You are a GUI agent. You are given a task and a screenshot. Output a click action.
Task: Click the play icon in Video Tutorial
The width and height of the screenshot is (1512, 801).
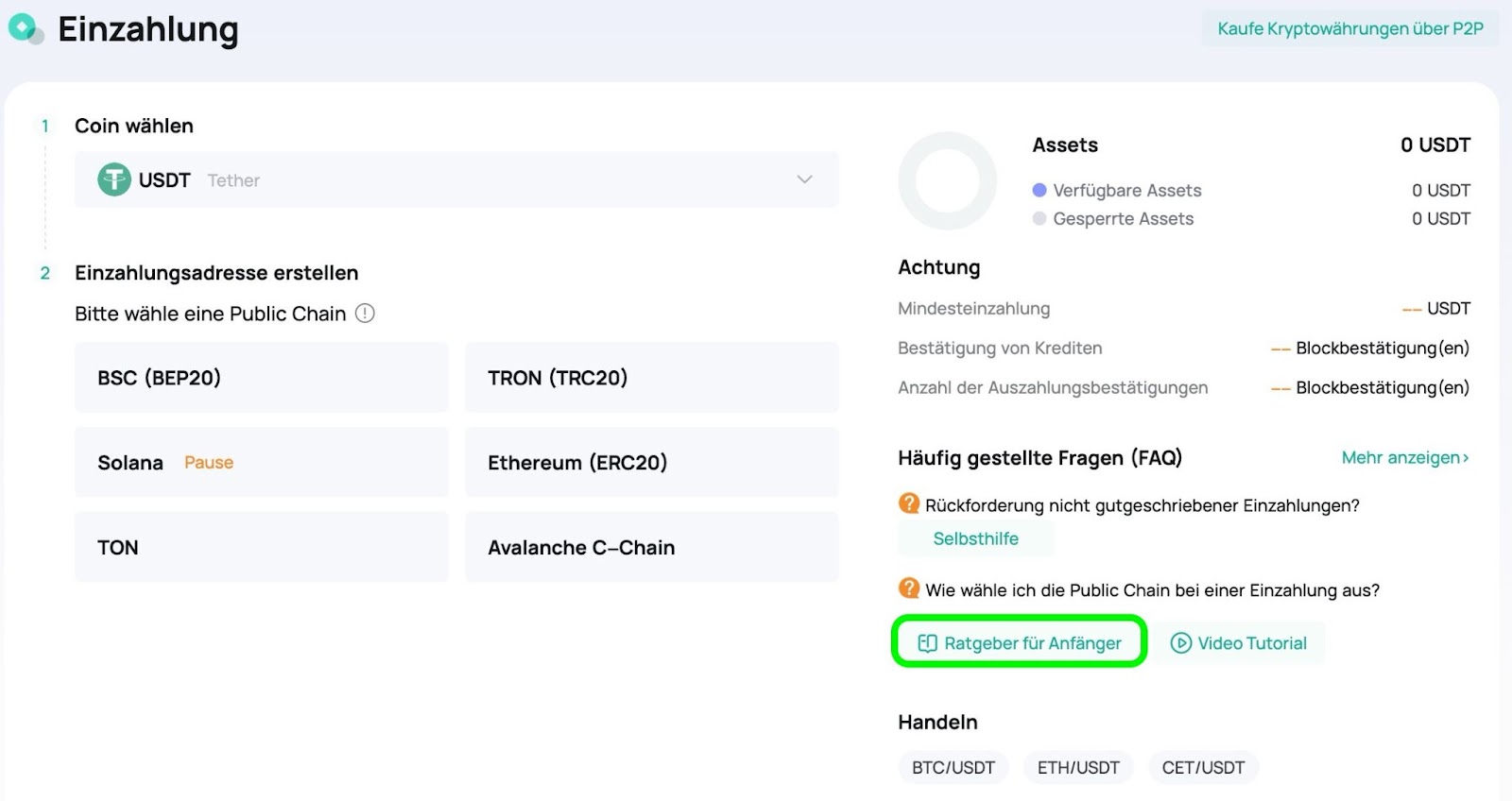pos(1181,643)
